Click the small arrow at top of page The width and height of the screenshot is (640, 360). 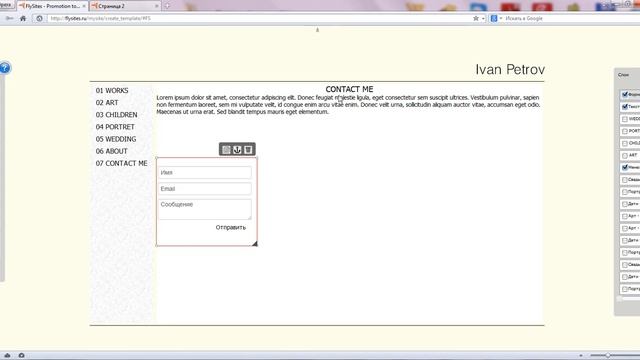(318, 30)
